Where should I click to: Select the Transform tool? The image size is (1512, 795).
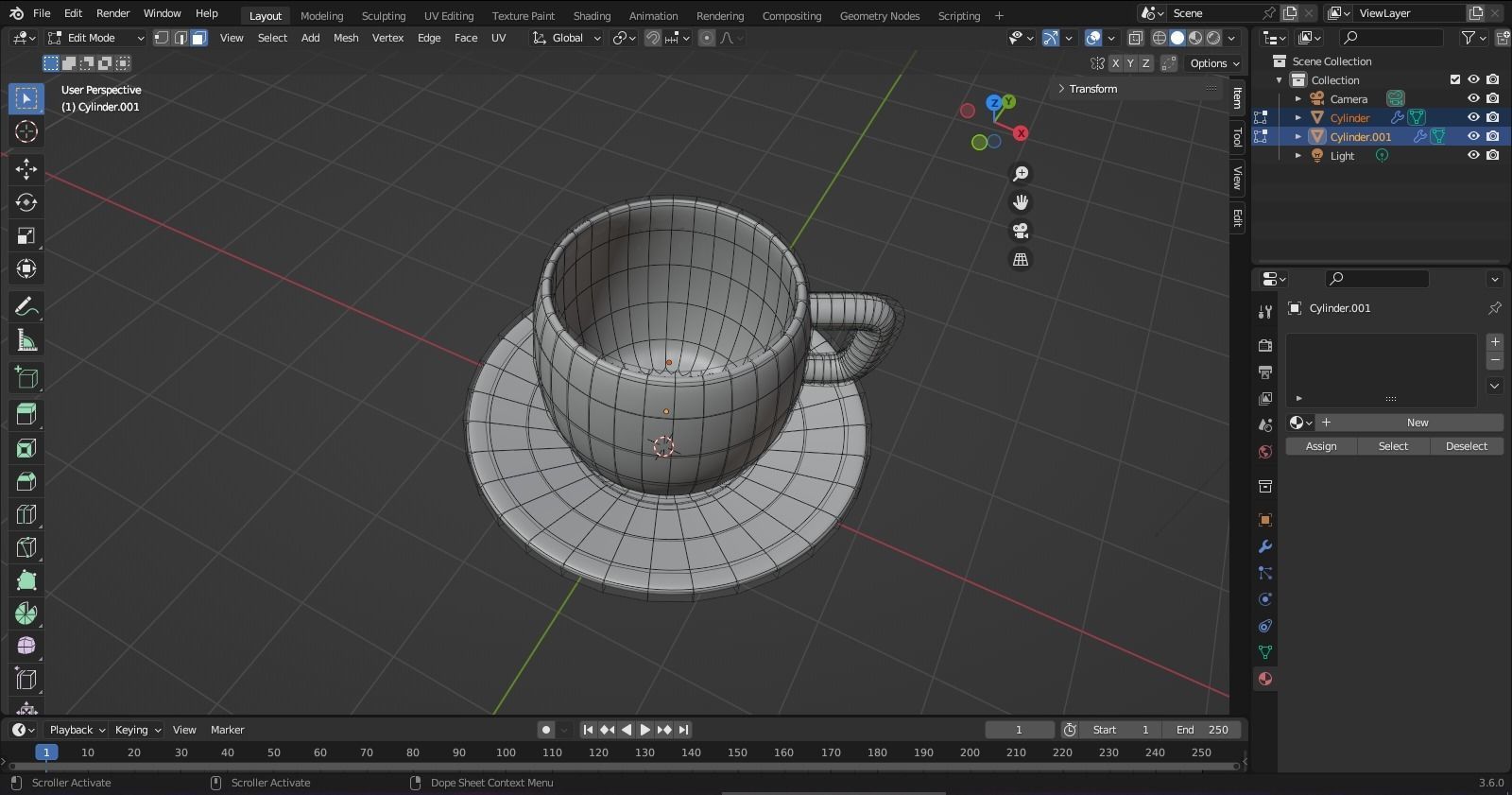point(26,269)
